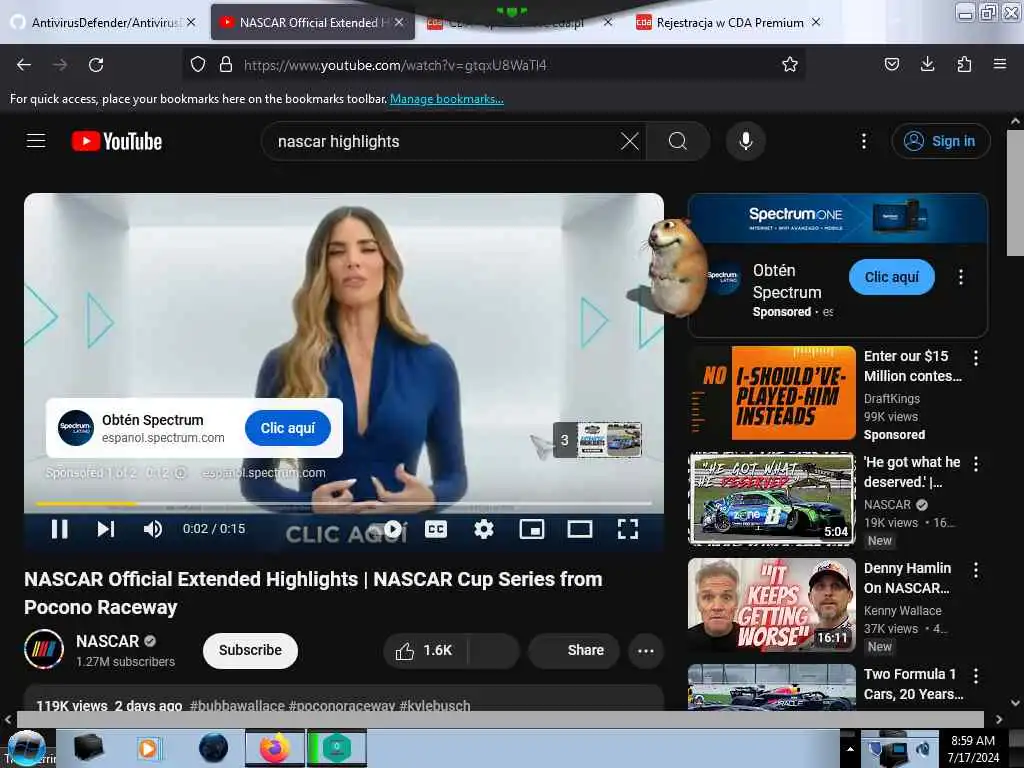Like the video (1.6K)

pyautogui.click(x=424, y=650)
